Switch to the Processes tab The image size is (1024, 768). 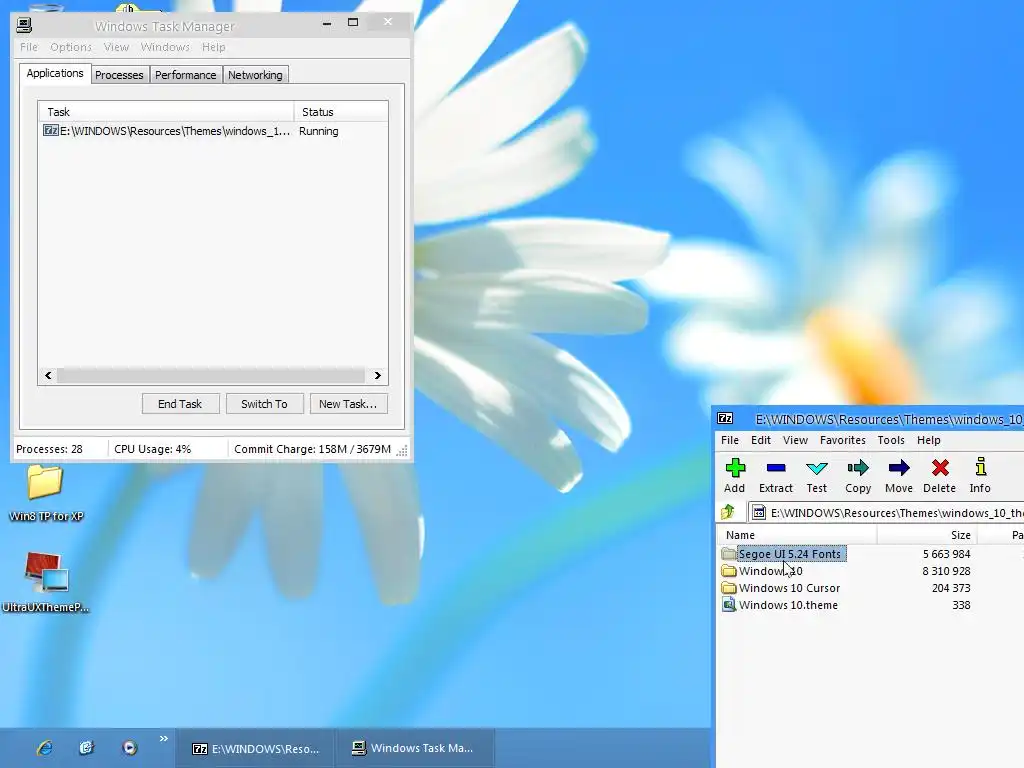[119, 75]
